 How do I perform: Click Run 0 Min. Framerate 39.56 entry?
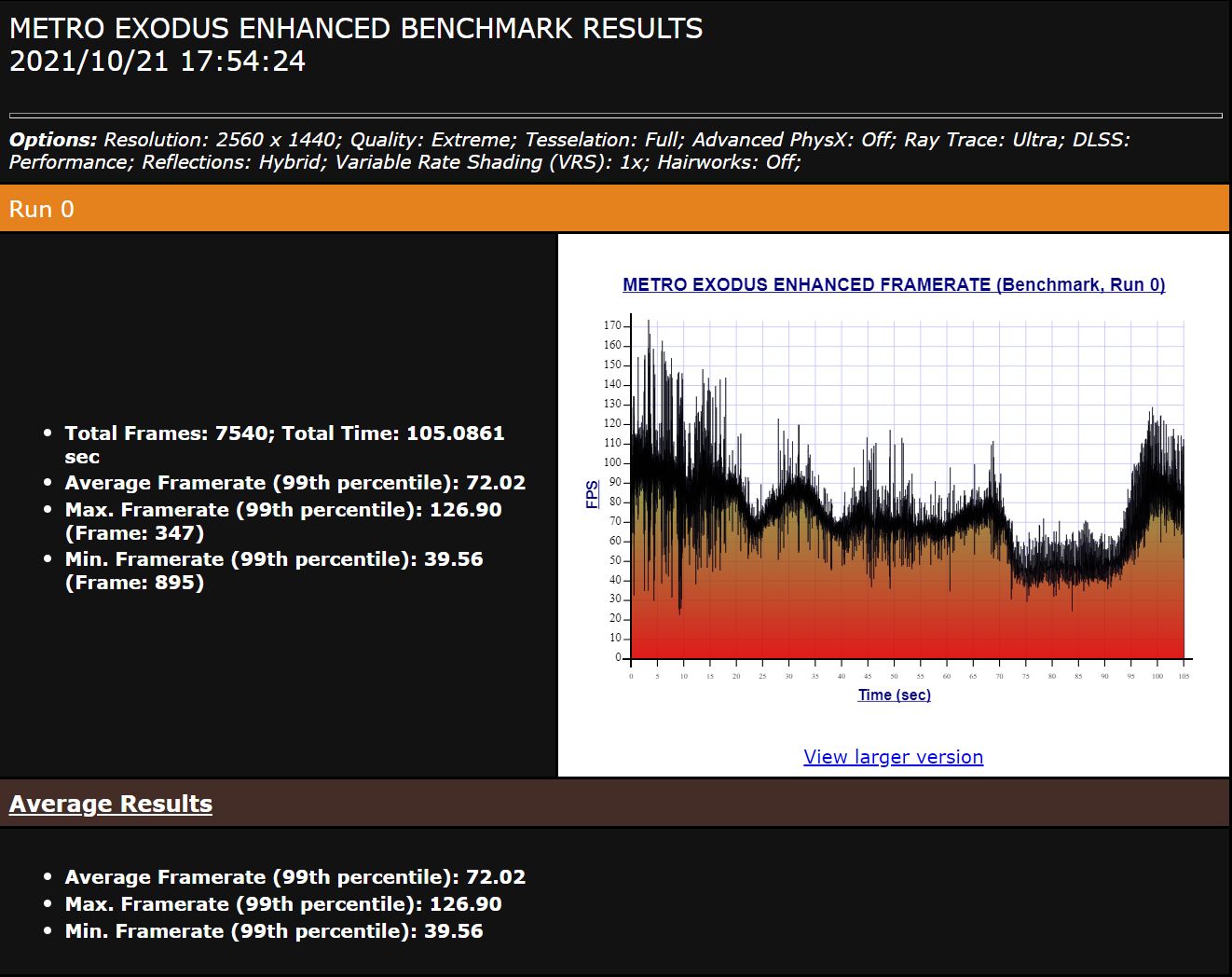click(x=274, y=571)
